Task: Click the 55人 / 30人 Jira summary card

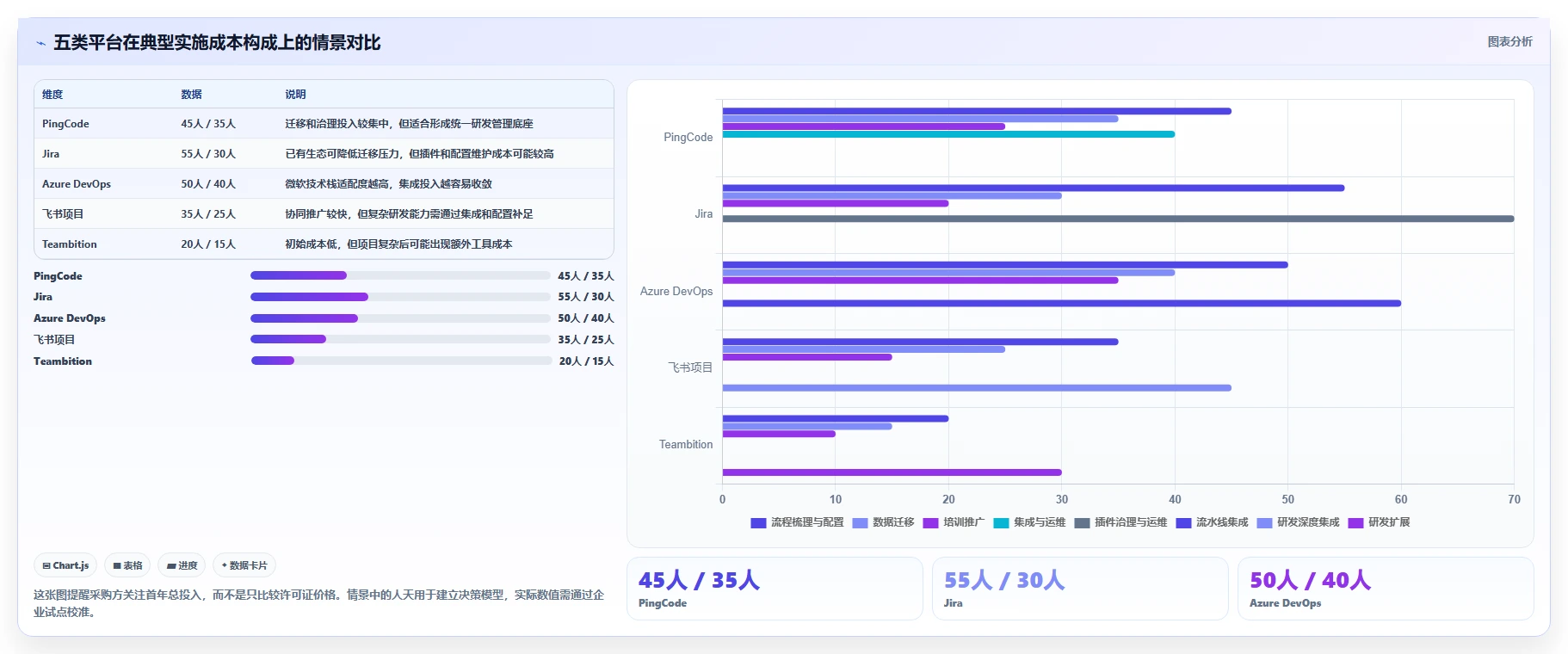Action: point(1080,589)
